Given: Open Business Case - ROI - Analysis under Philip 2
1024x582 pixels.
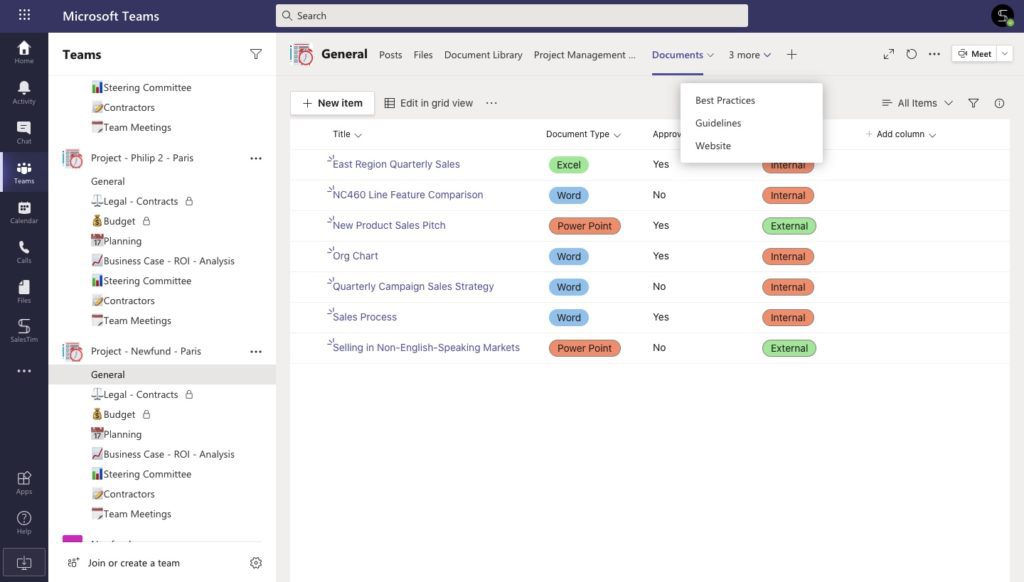Looking at the screenshot, I should (x=162, y=261).
